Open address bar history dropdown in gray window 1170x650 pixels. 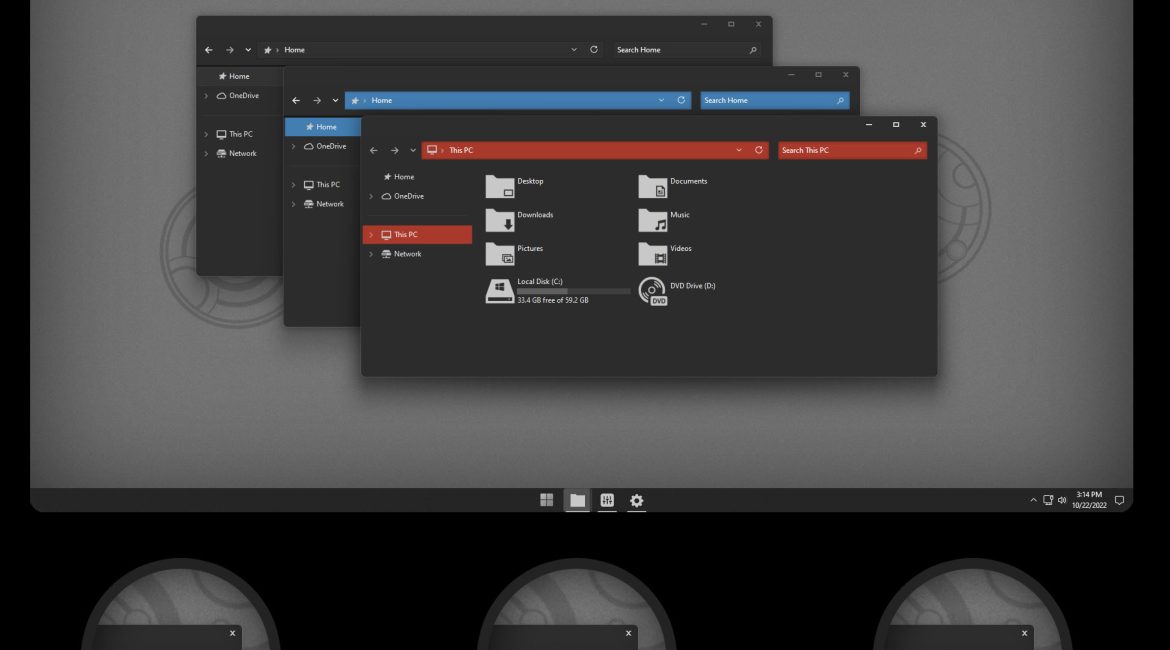(574, 50)
